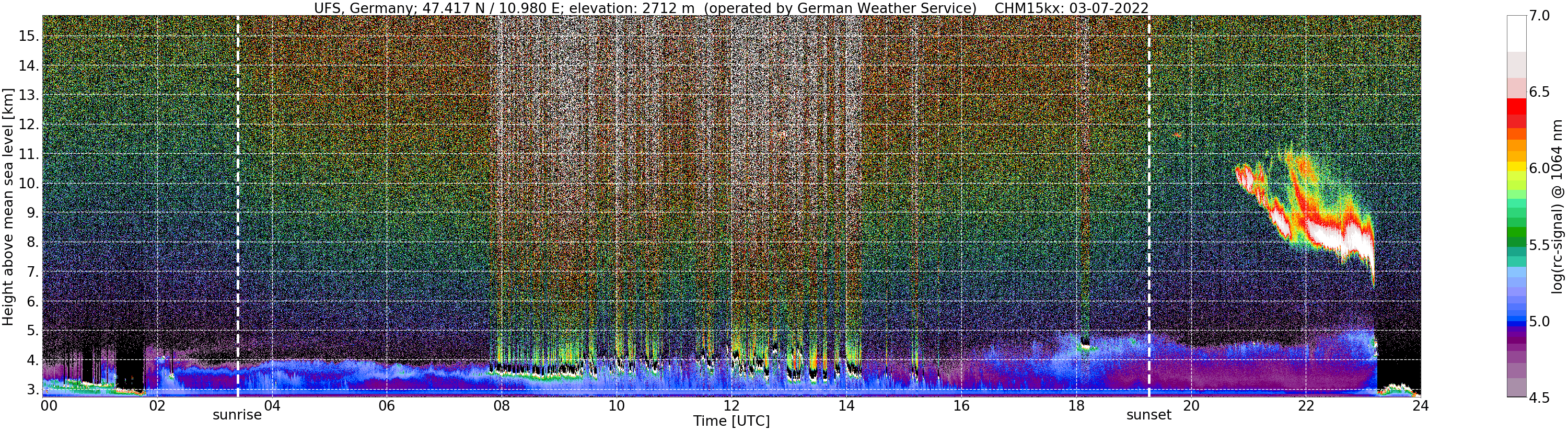
Task: Click the x-axis tick label '06'
Action: pyautogui.click(x=387, y=405)
